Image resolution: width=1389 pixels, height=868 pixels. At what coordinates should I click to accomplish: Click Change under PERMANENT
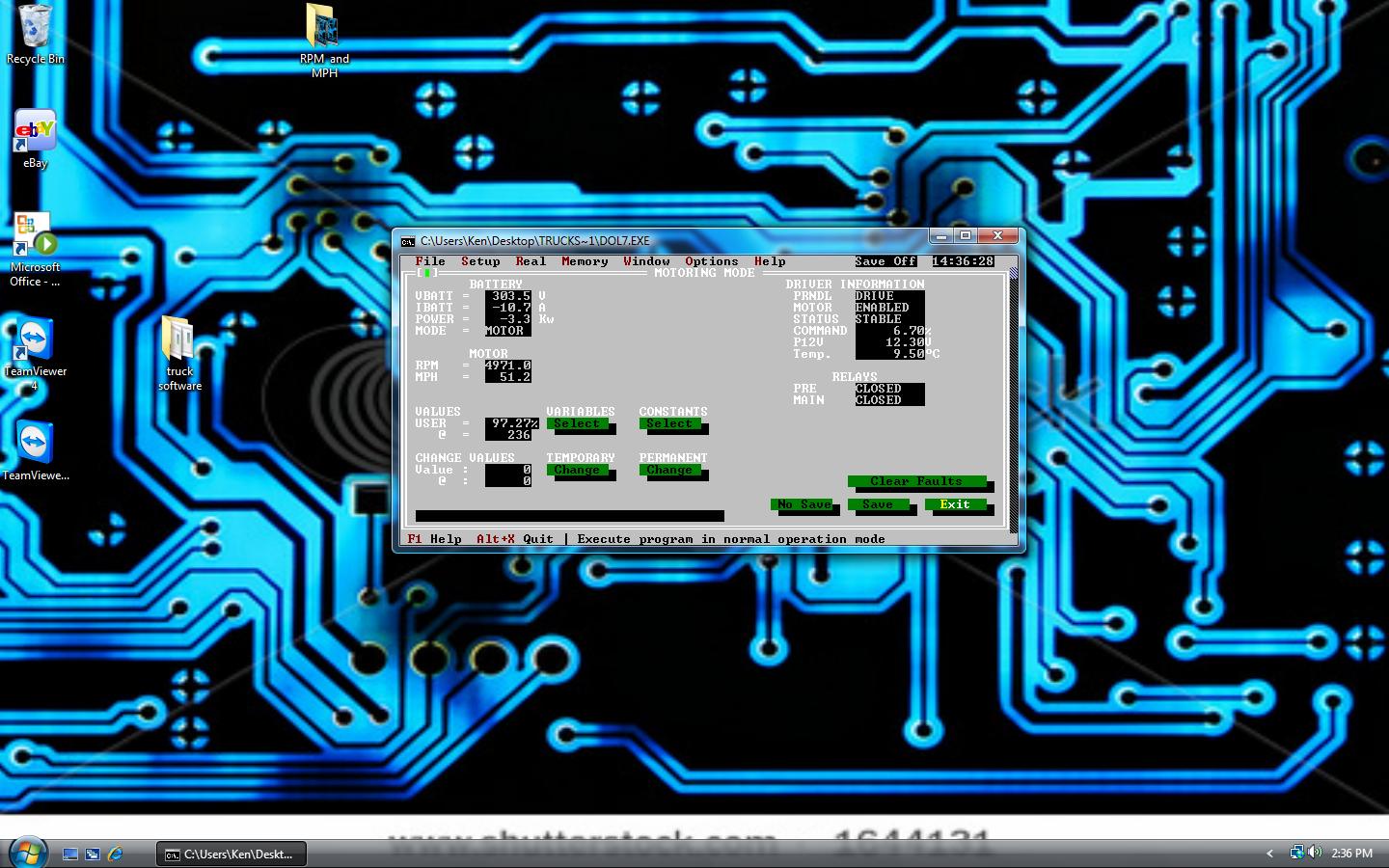tap(669, 470)
